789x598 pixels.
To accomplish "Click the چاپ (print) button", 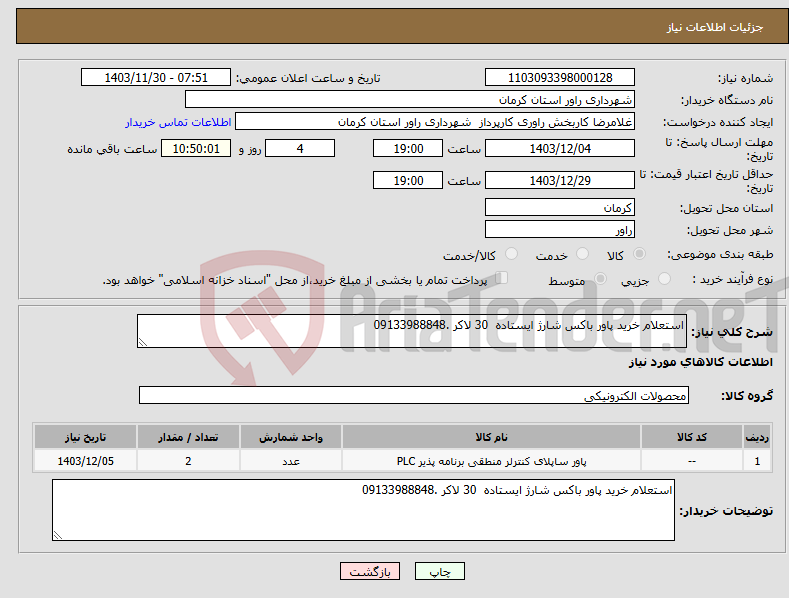I will (x=439, y=571).
